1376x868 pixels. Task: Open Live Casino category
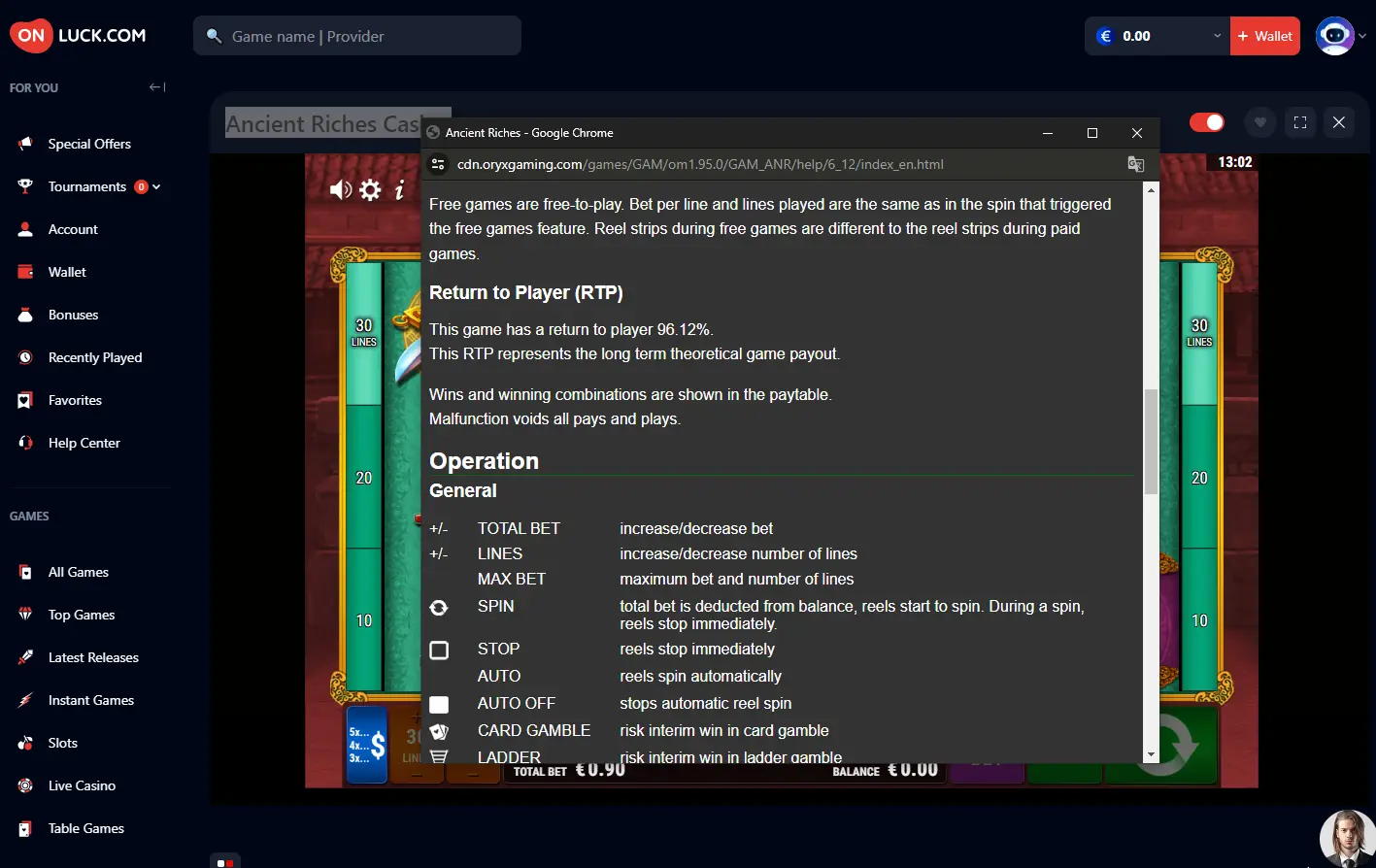tap(82, 785)
